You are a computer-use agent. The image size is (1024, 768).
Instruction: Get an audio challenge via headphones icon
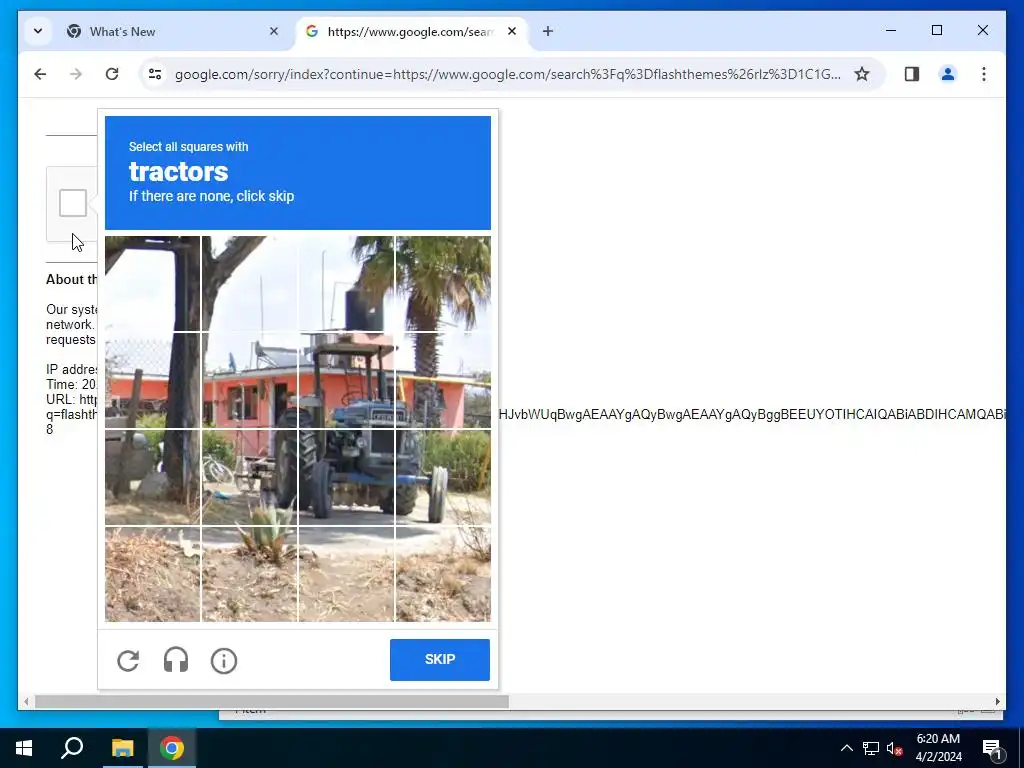(x=176, y=660)
